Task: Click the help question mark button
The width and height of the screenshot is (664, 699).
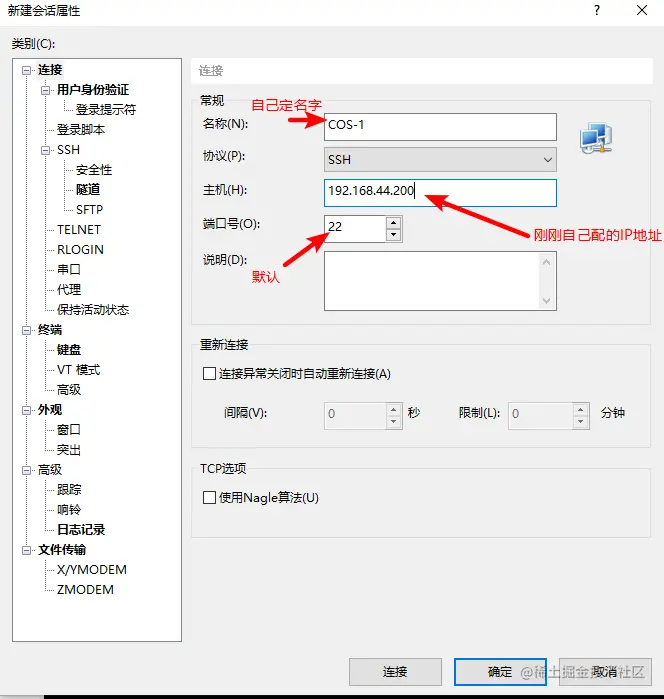Action: (x=597, y=10)
